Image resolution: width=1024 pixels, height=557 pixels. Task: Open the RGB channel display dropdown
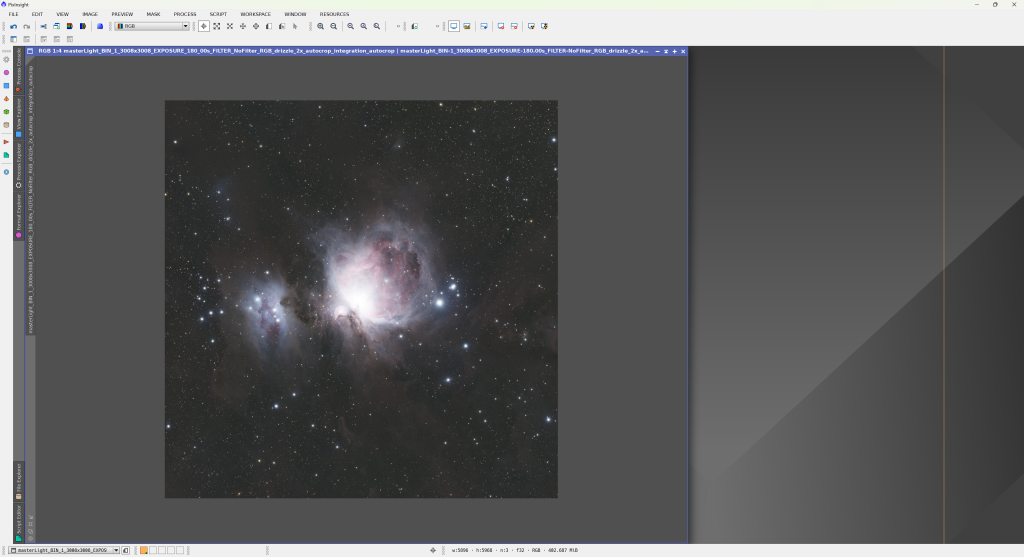pos(152,26)
